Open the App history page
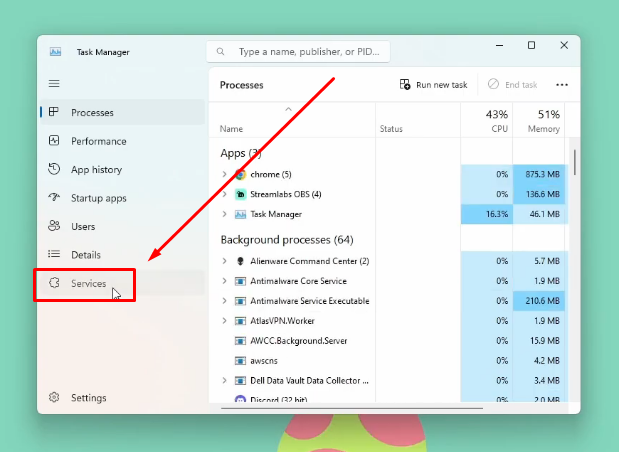 click(x=123, y=169)
